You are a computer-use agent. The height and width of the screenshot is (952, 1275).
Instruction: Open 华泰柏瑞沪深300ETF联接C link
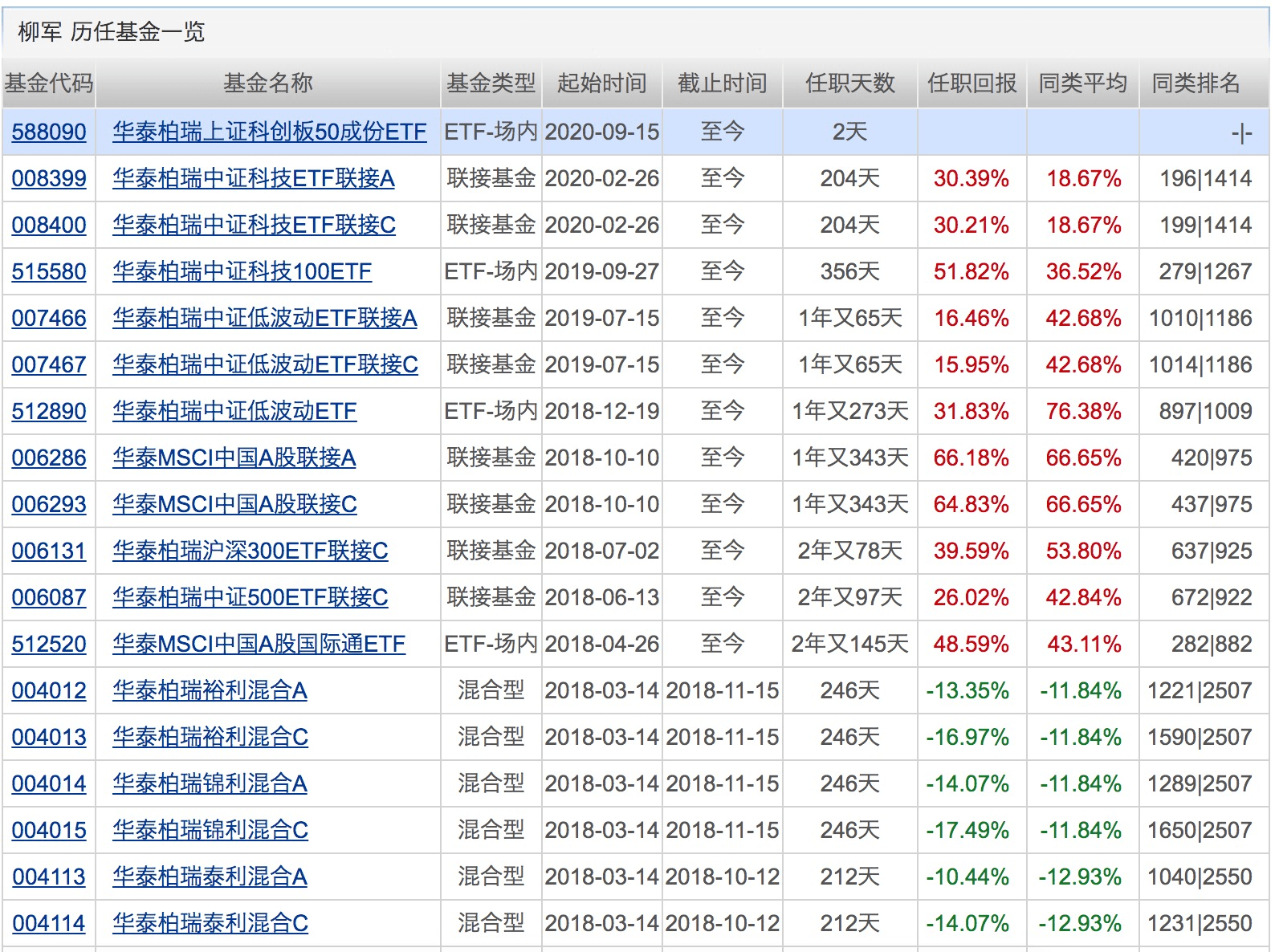click(251, 551)
